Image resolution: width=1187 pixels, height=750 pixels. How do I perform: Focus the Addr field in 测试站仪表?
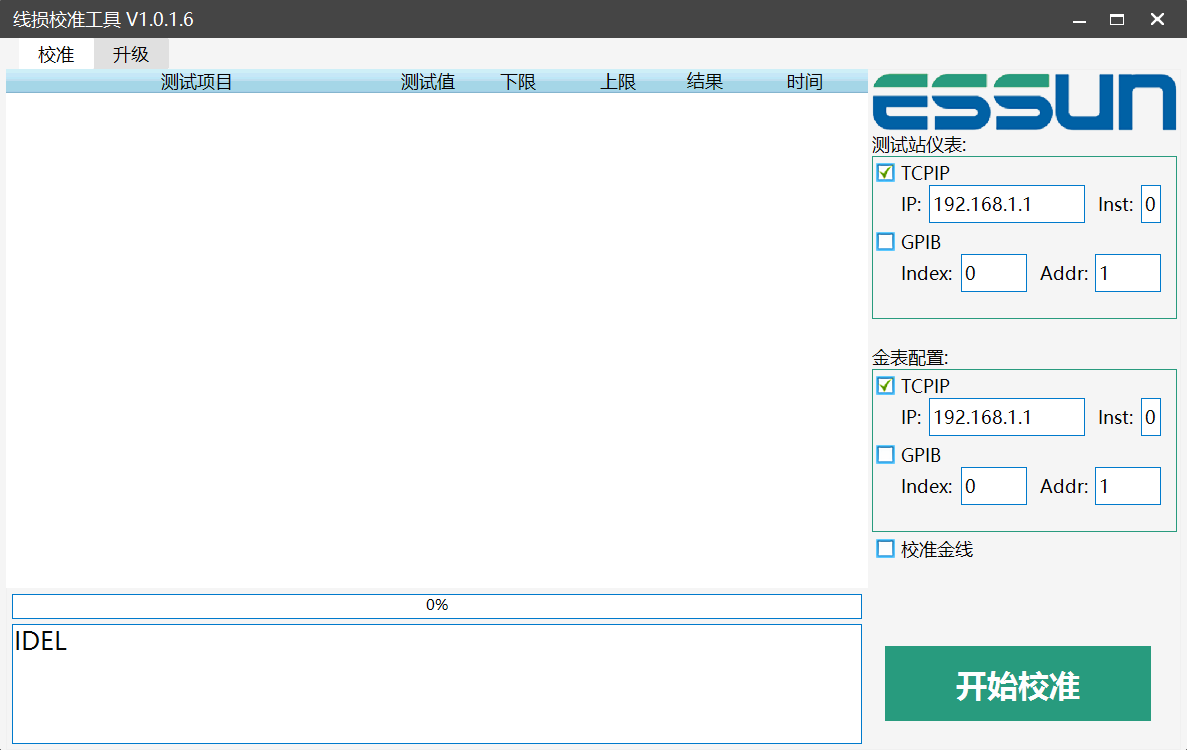1127,273
